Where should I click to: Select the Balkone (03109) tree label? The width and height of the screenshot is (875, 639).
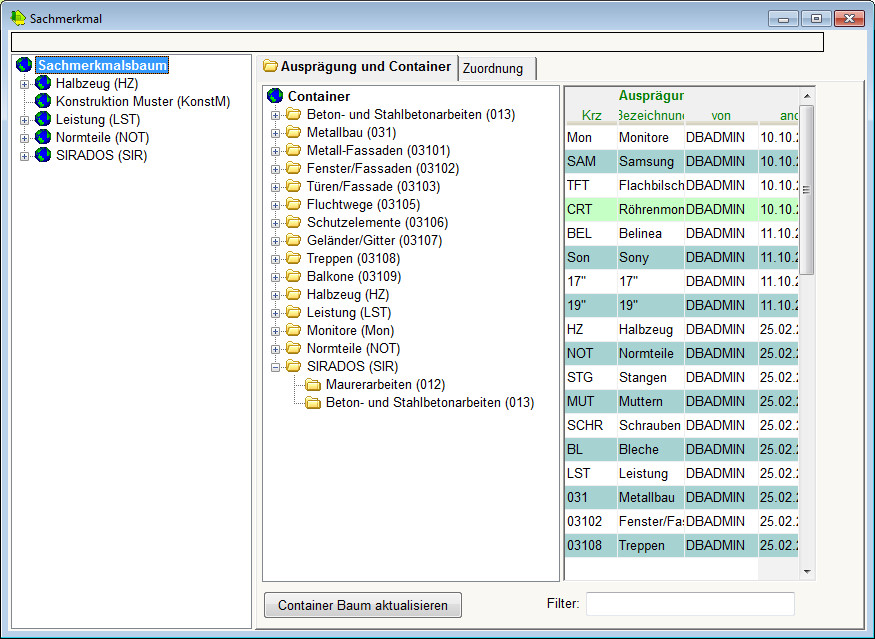(354, 276)
